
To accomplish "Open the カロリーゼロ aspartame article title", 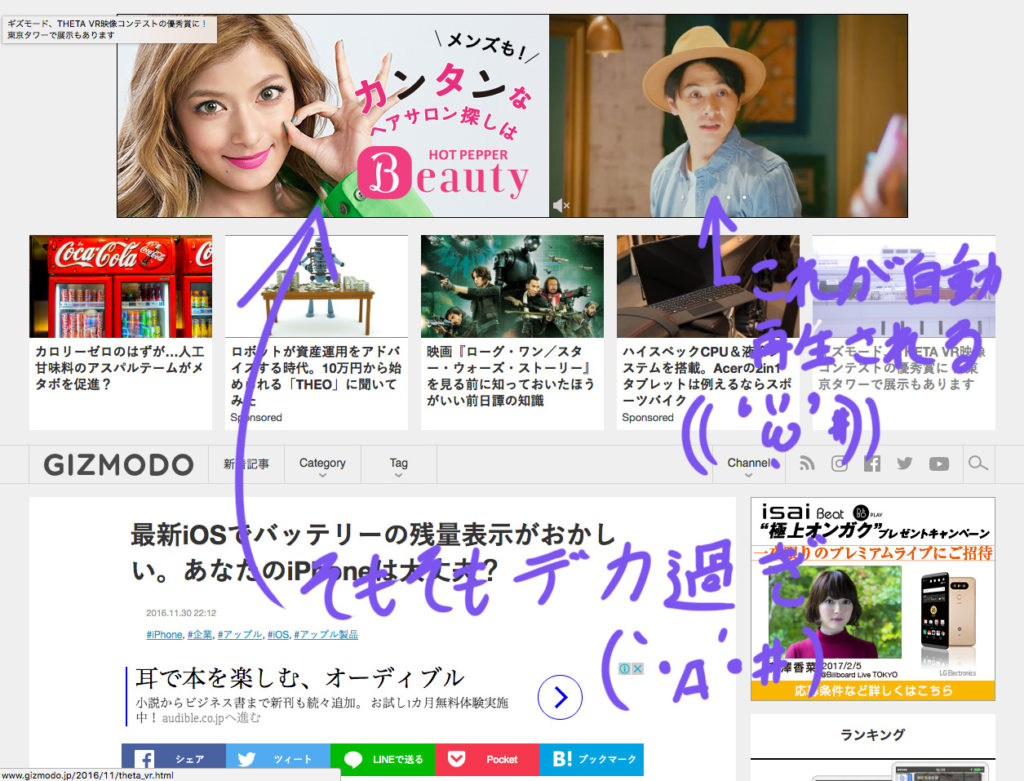I will pyautogui.click(x=120, y=368).
